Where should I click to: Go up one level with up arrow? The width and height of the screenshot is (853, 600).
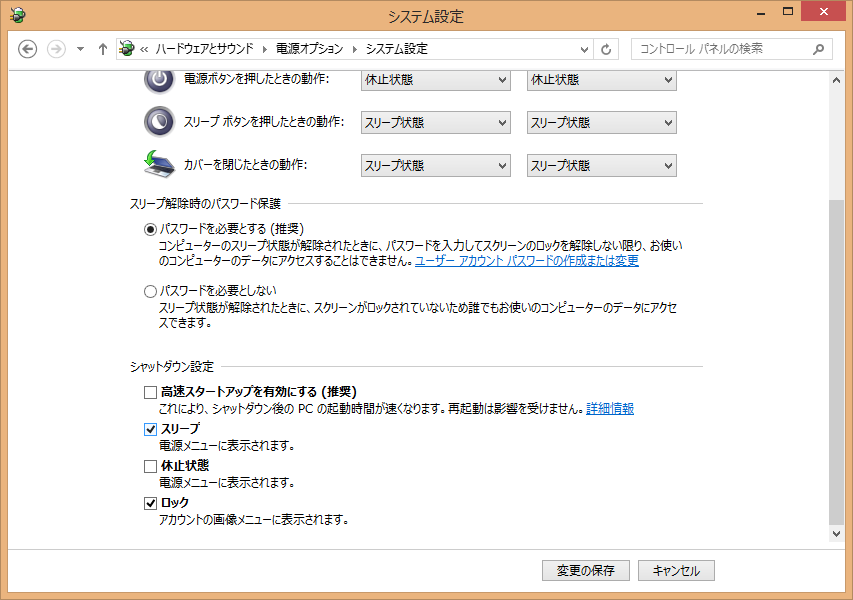click(x=102, y=49)
